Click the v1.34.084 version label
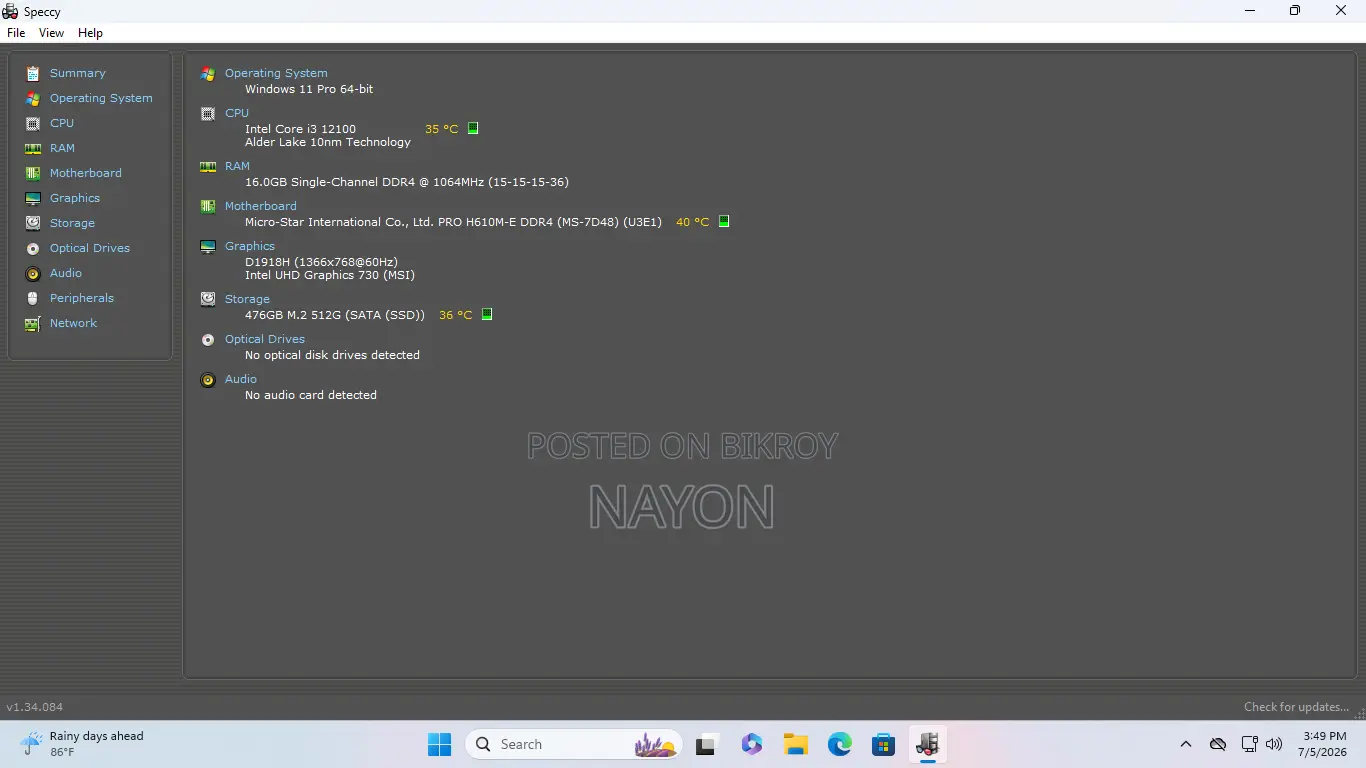 (x=35, y=707)
